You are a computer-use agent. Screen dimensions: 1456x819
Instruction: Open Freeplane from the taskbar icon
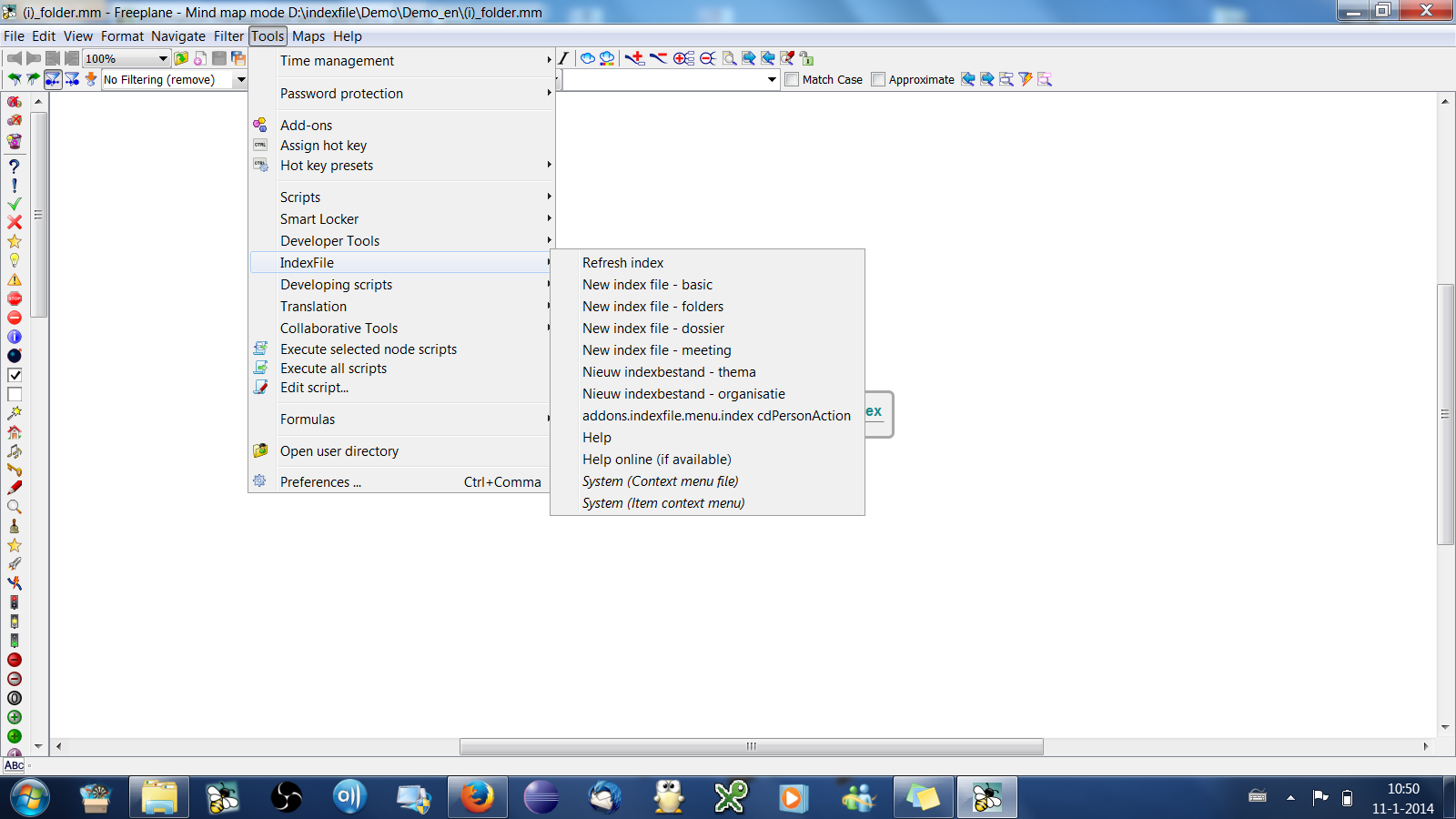coord(987,797)
